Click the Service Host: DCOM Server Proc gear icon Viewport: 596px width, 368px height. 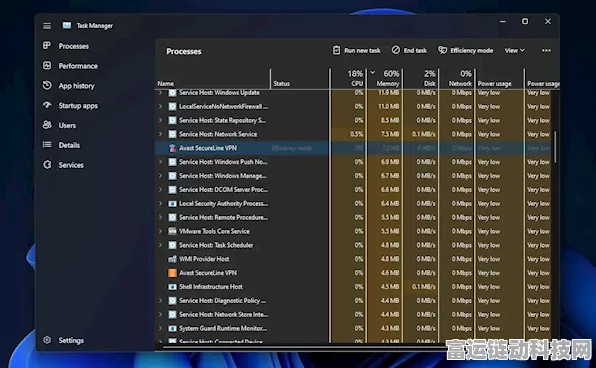point(172,189)
